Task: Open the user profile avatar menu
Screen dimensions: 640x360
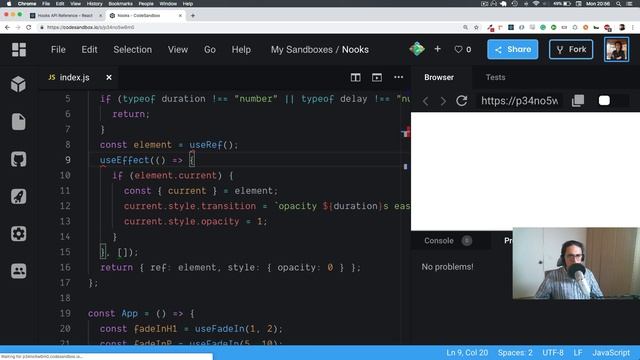Action: (616, 49)
